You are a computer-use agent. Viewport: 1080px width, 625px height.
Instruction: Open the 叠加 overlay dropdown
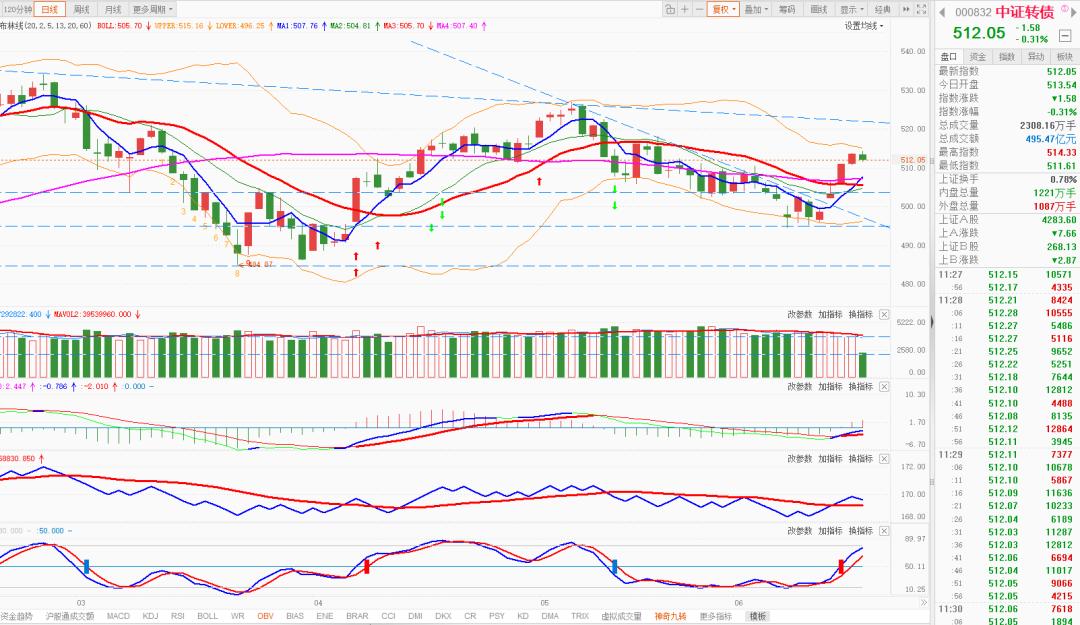tap(756, 10)
